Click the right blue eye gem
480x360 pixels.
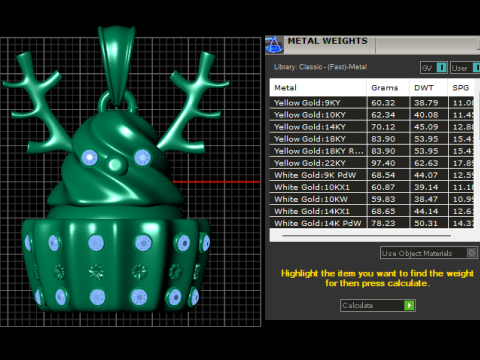coord(142,157)
